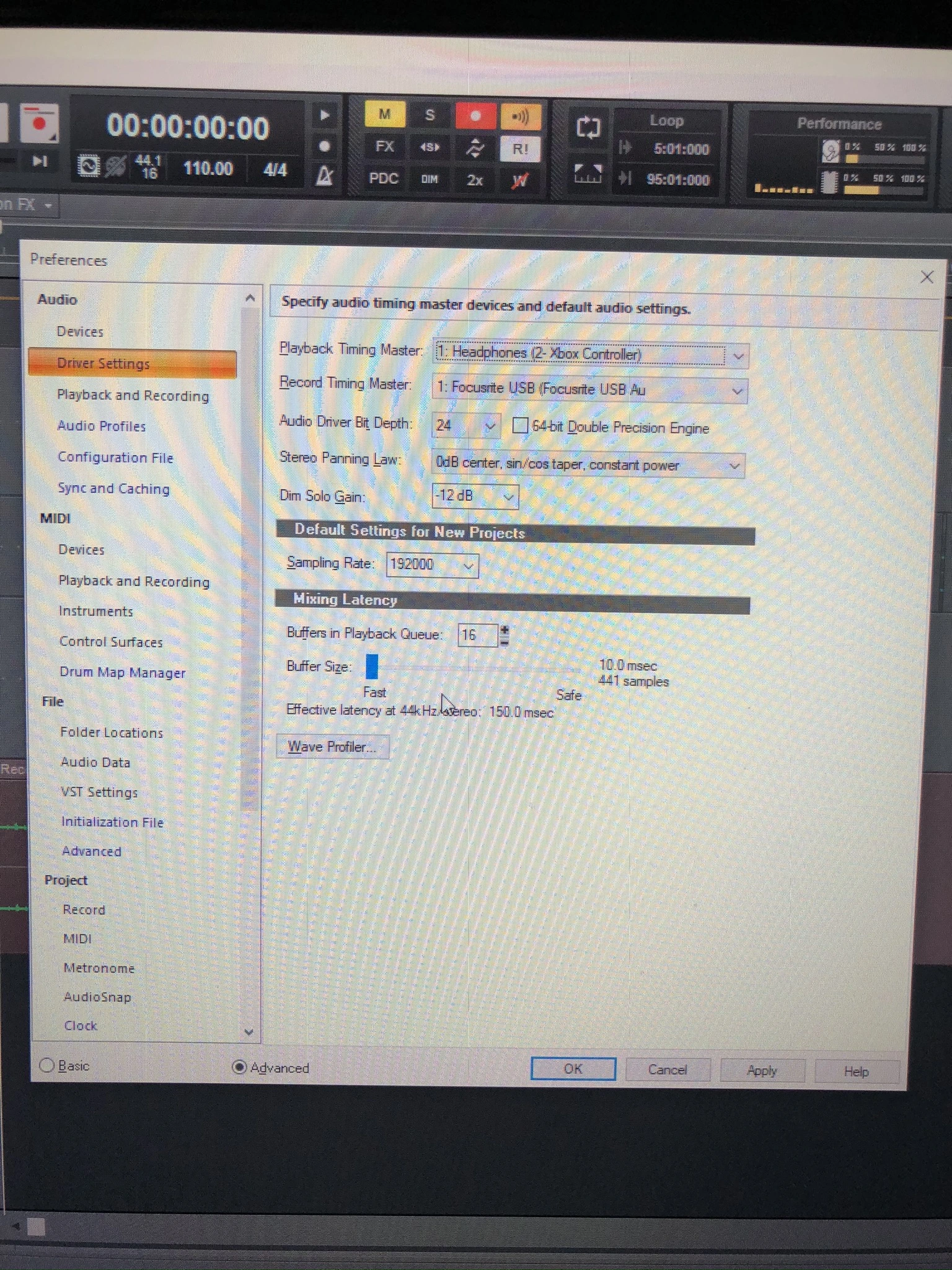
Task: Click the Buffer Size slider handle
Action: tap(372, 667)
